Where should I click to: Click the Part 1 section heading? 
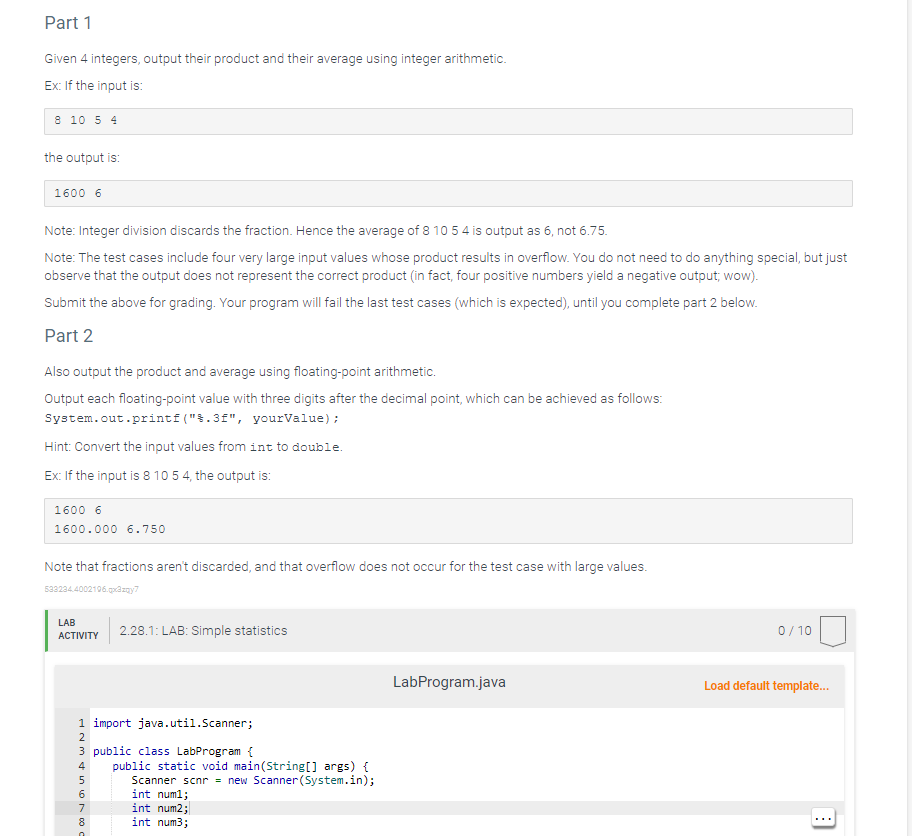pos(68,22)
